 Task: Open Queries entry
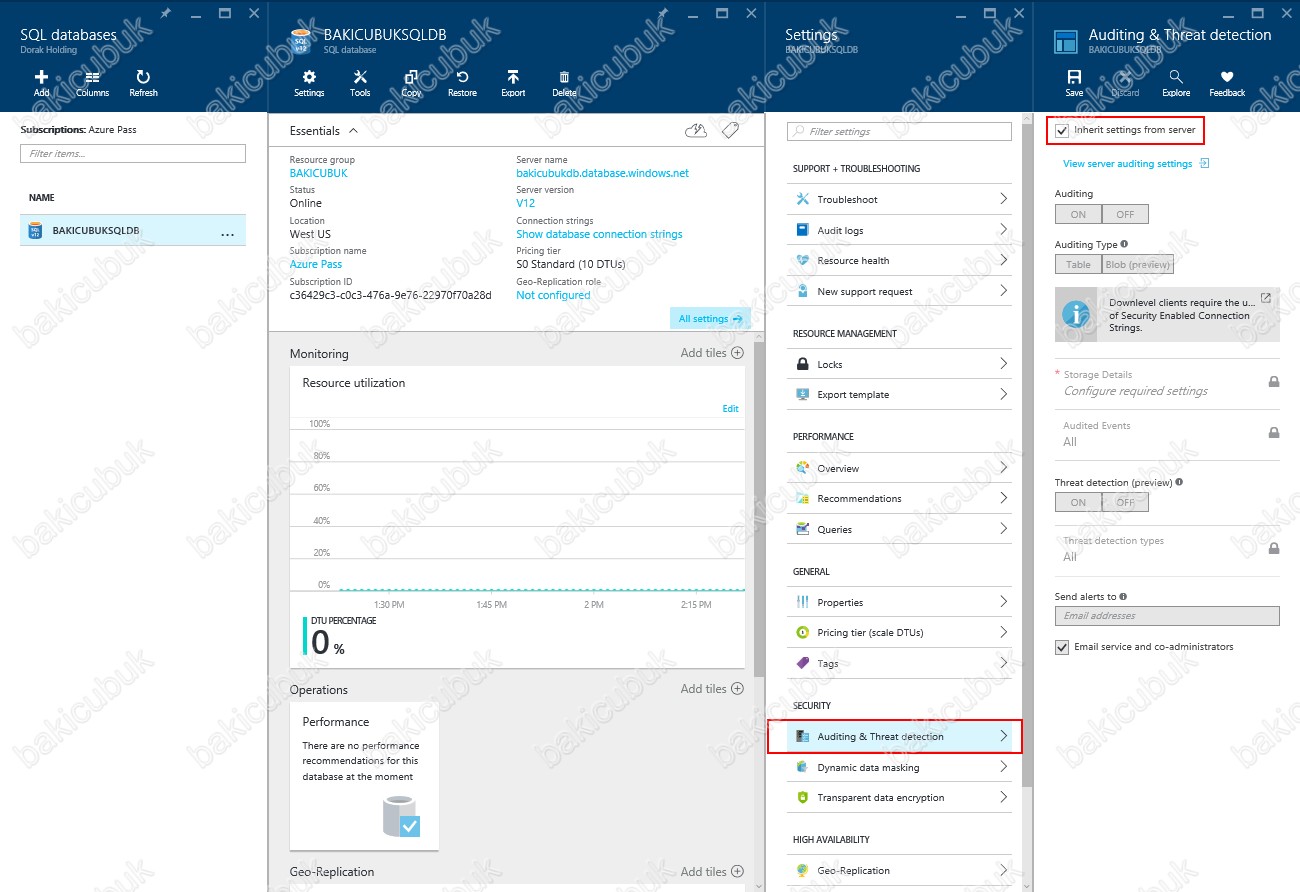pyautogui.click(x=899, y=529)
